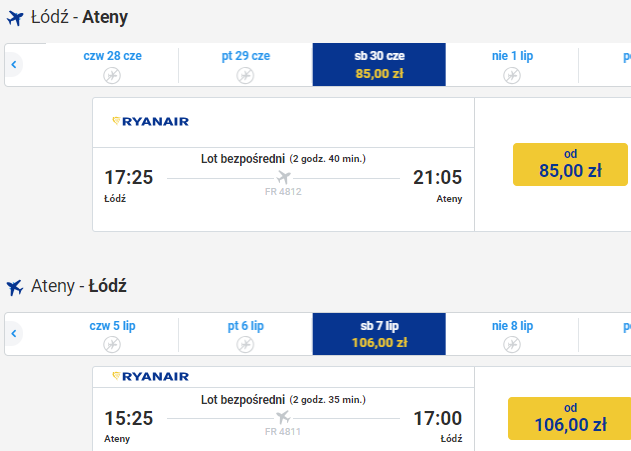Click the no-flight icon under pt 6 lip

(x=245, y=344)
